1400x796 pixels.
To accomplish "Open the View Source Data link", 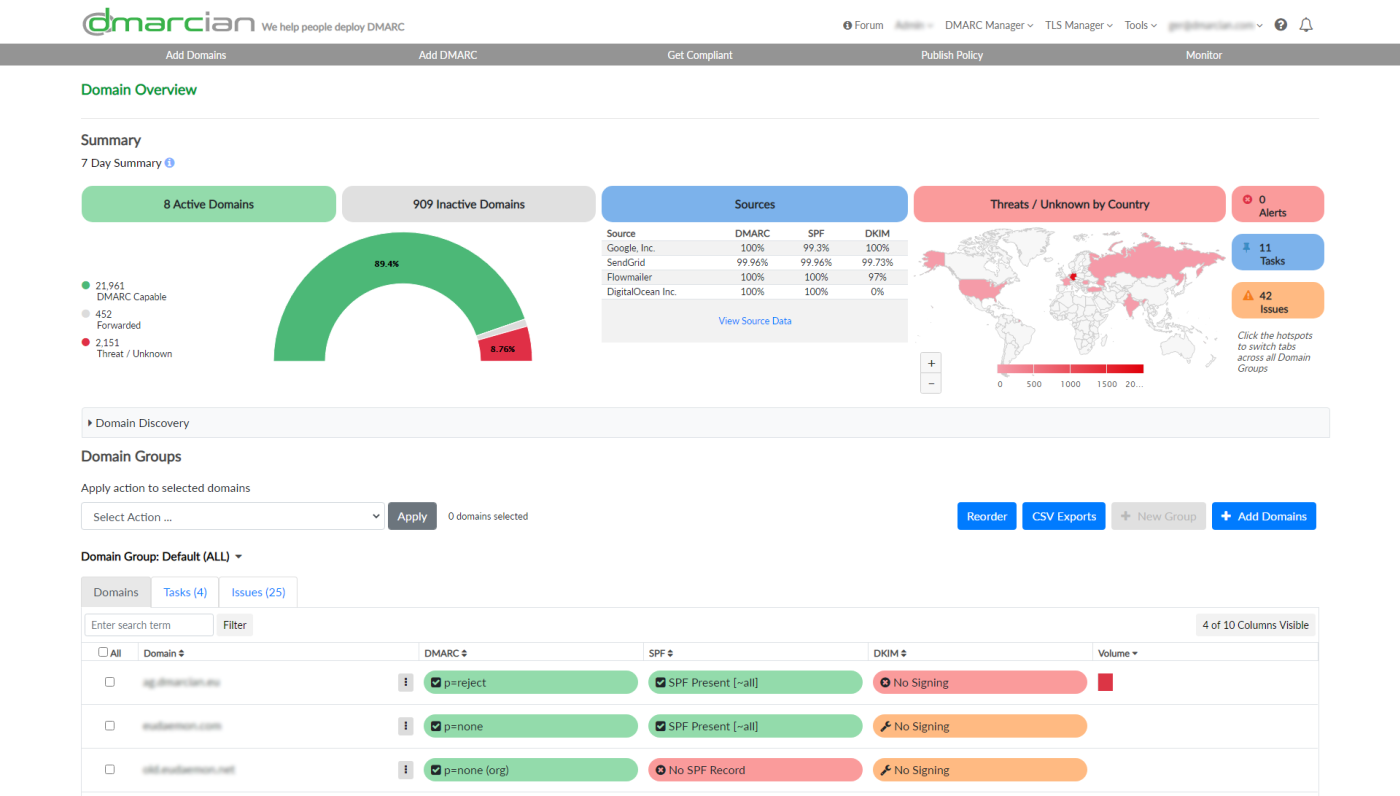I will [x=755, y=321].
